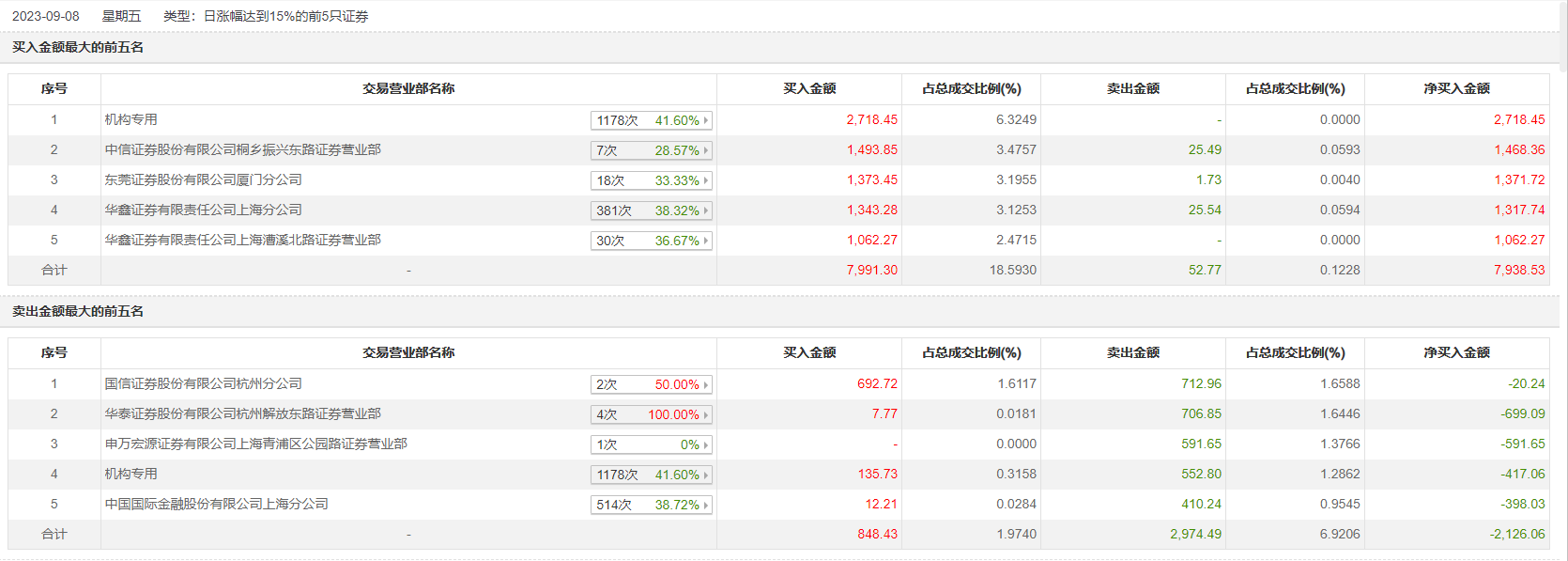This screenshot has width=1568, height=561.
Task: Click arrow icon beside 381次 38.32%
Action: [x=706, y=210]
